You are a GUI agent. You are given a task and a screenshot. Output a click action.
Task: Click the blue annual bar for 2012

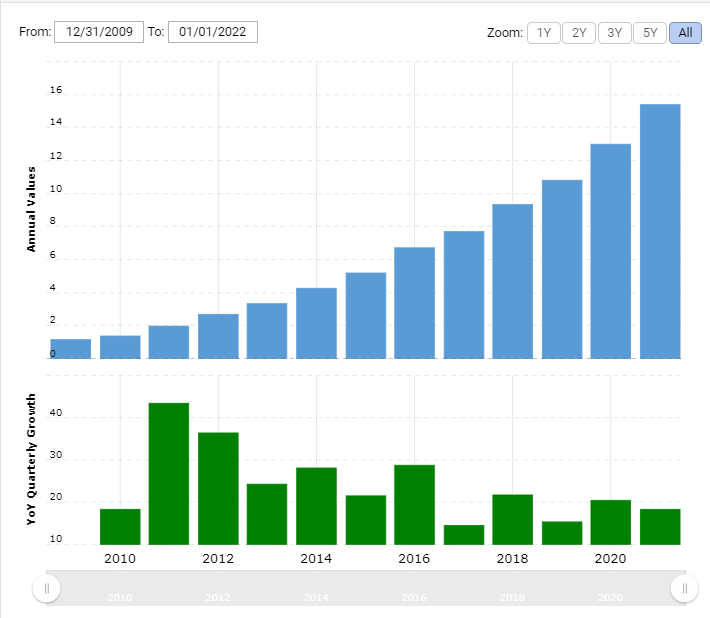pos(218,336)
